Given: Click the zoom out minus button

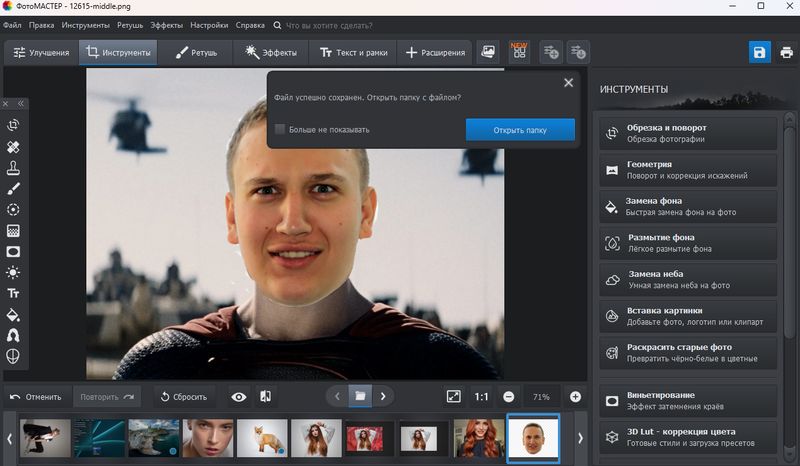Looking at the screenshot, I should (x=509, y=397).
